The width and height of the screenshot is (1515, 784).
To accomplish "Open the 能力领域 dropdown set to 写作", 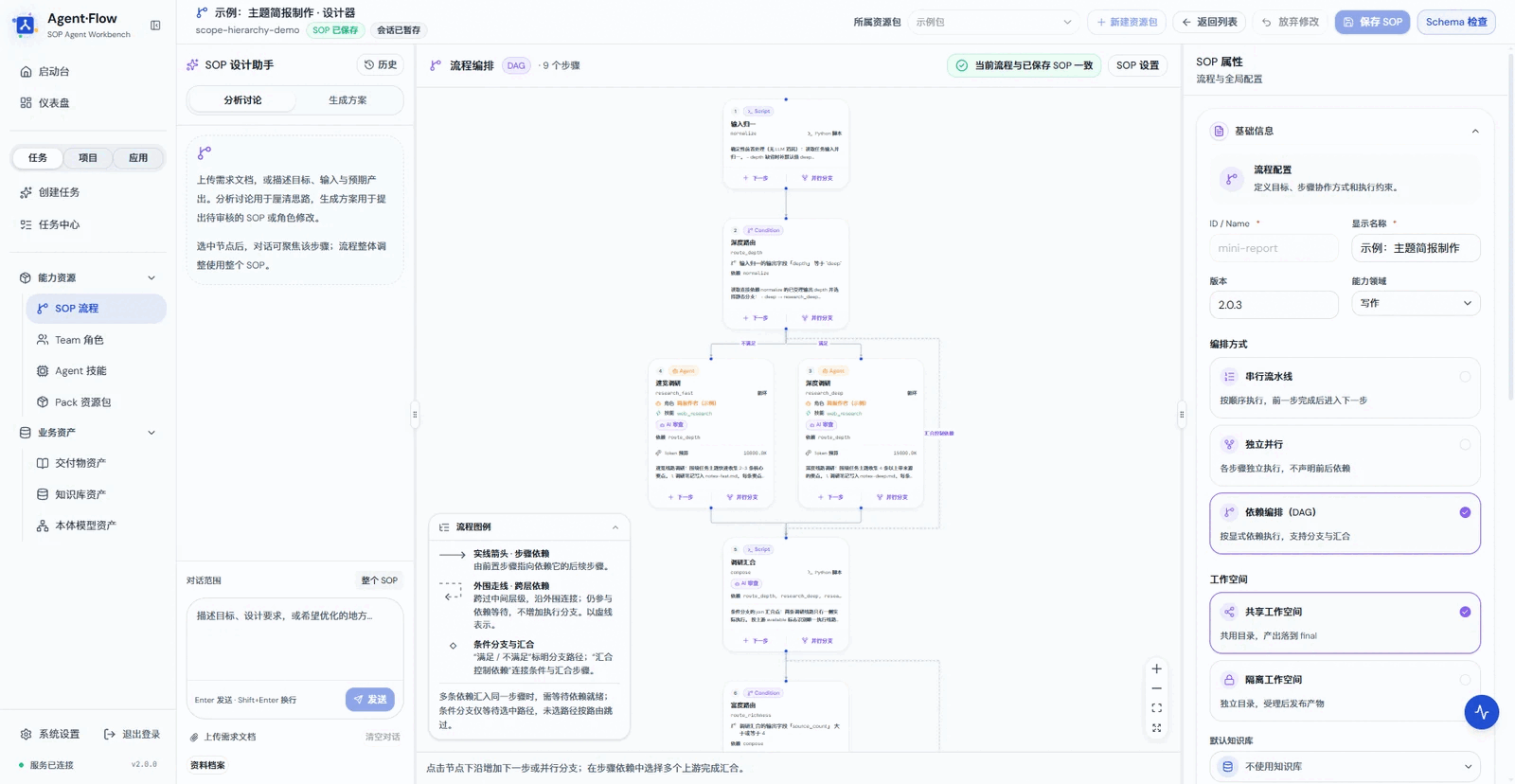I will [x=1416, y=303].
